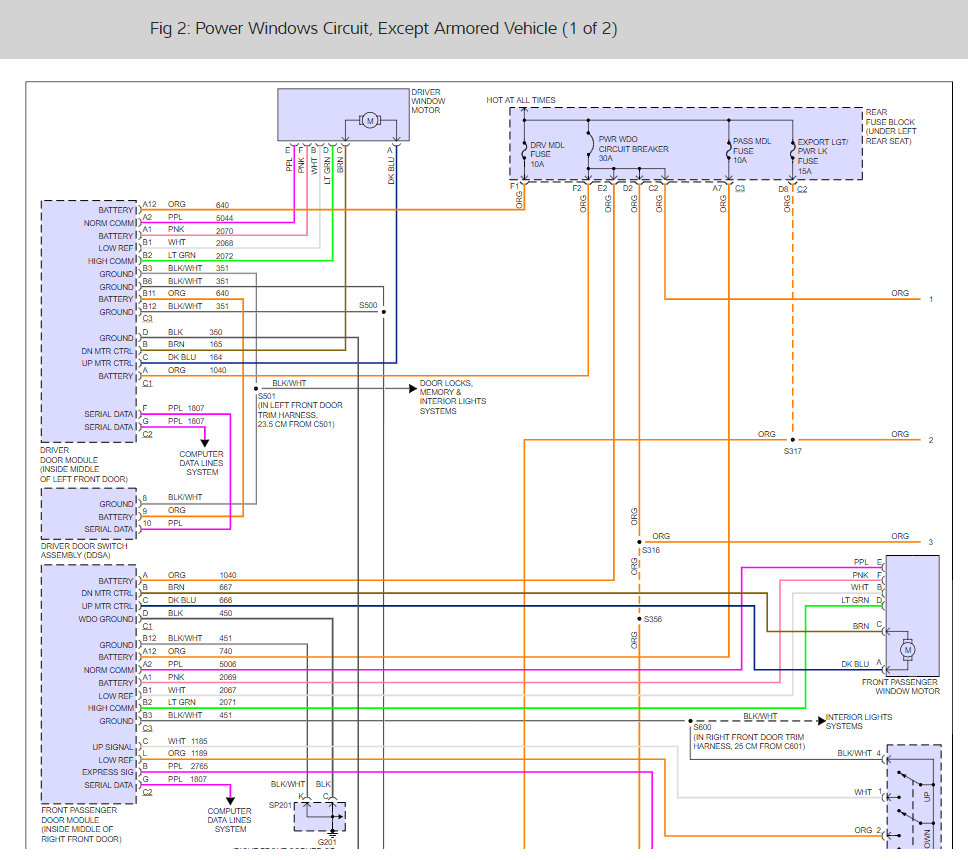Click the motor symbol inside Driver Window Motor box
This screenshot has width=968, height=860.
pos(370,120)
